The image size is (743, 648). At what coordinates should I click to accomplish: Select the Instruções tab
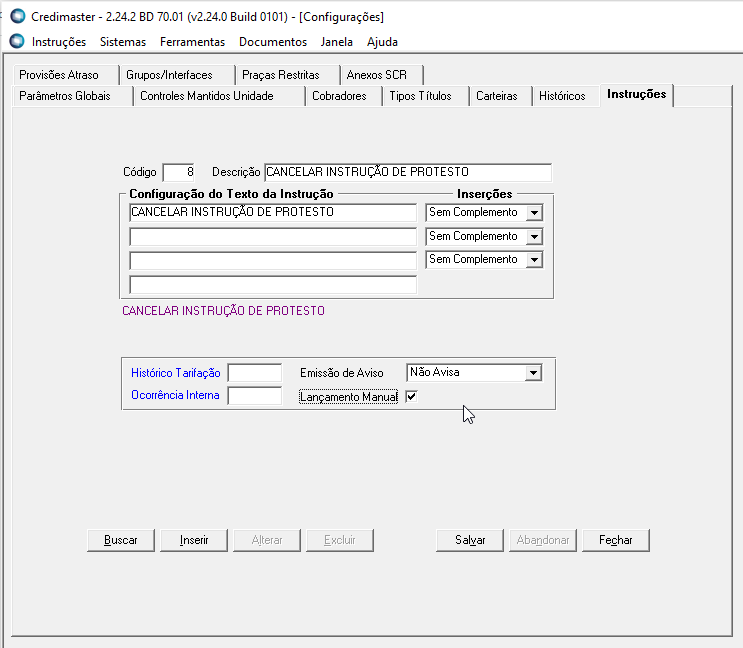(x=636, y=95)
